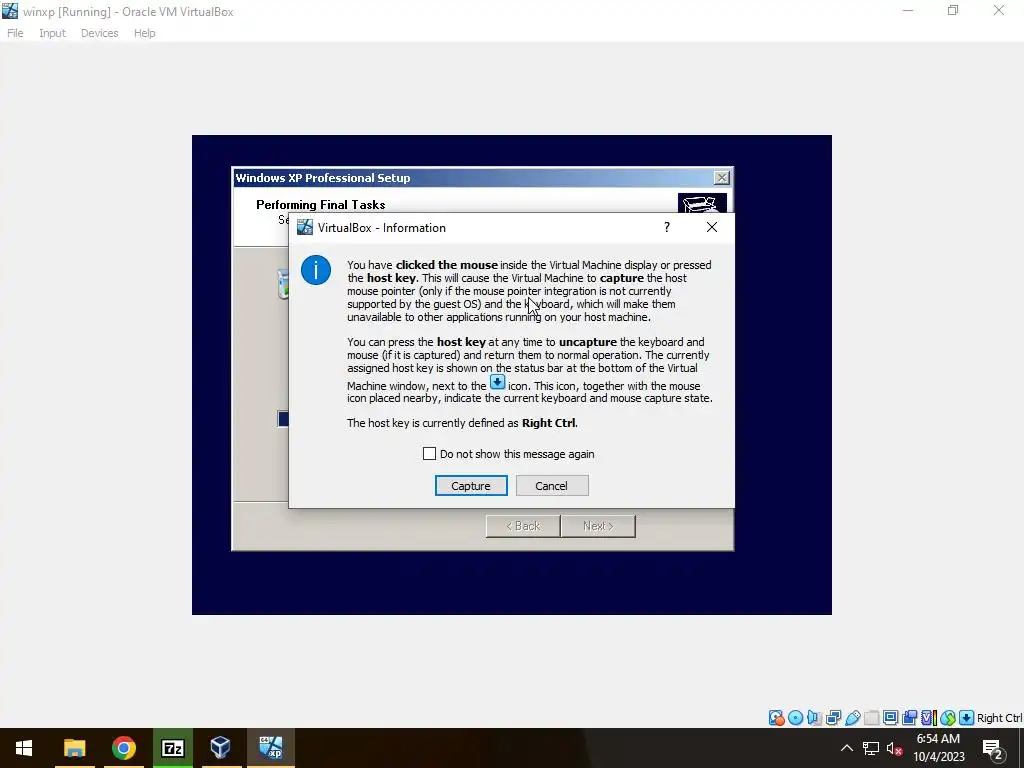
Task: Click the mouse integration icon in status bar
Action: (948, 718)
